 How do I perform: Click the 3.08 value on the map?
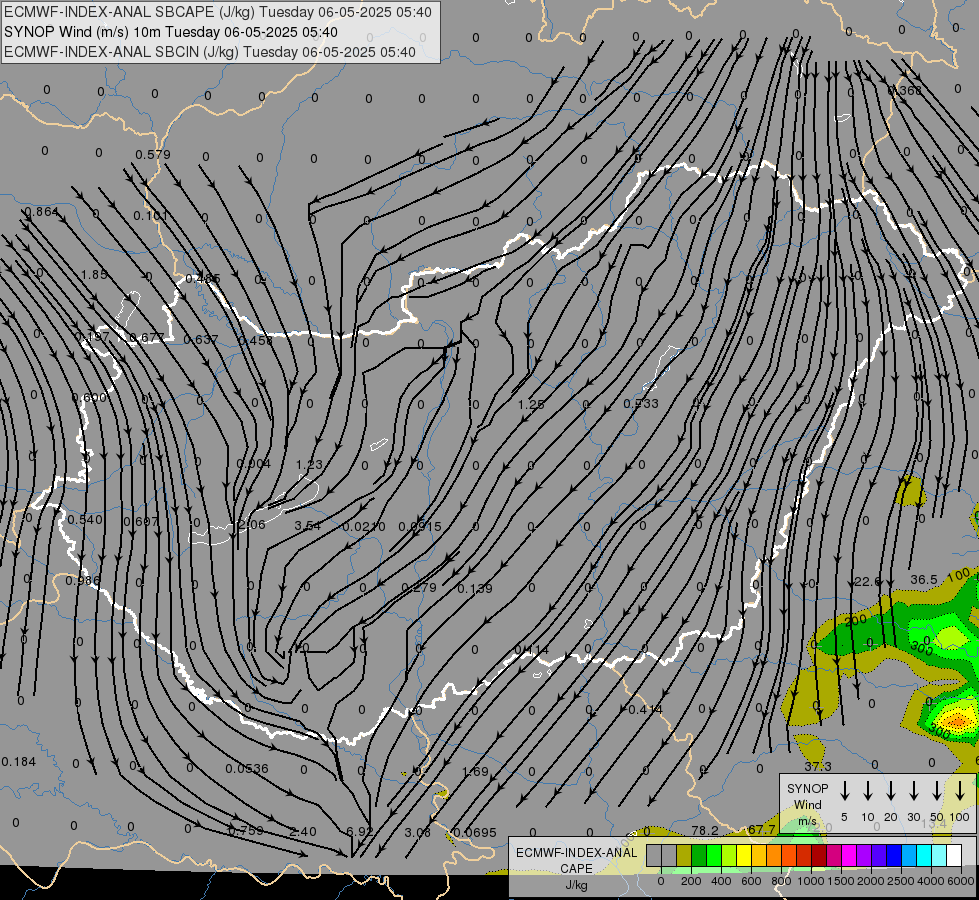(x=417, y=832)
